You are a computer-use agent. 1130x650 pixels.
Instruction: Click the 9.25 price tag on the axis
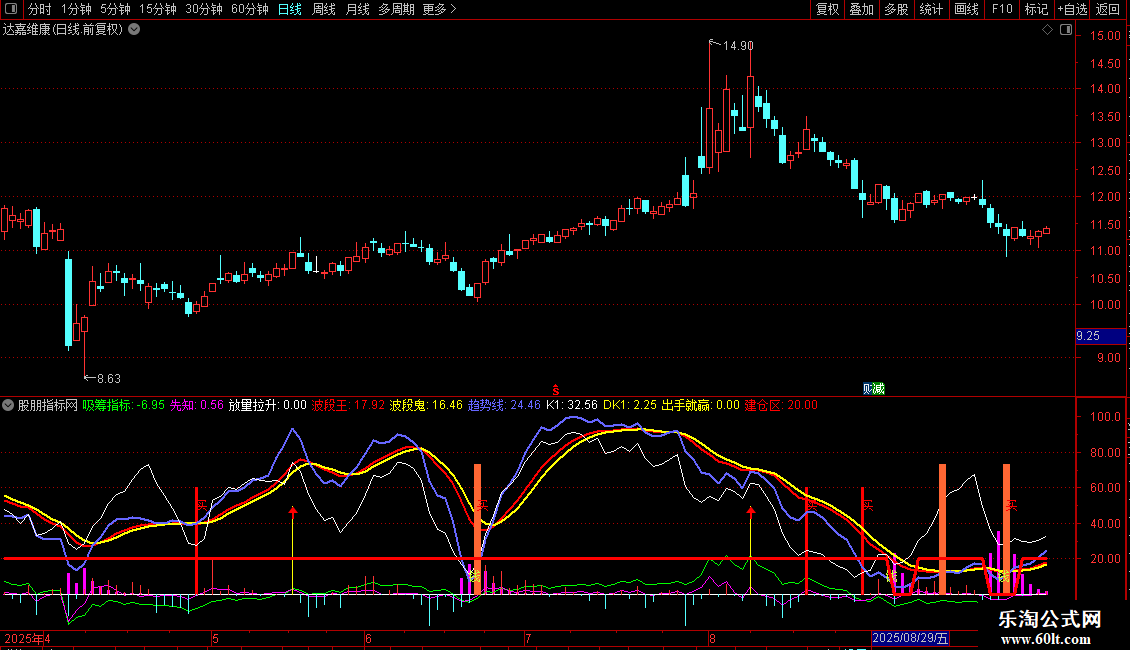click(1100, 336)
